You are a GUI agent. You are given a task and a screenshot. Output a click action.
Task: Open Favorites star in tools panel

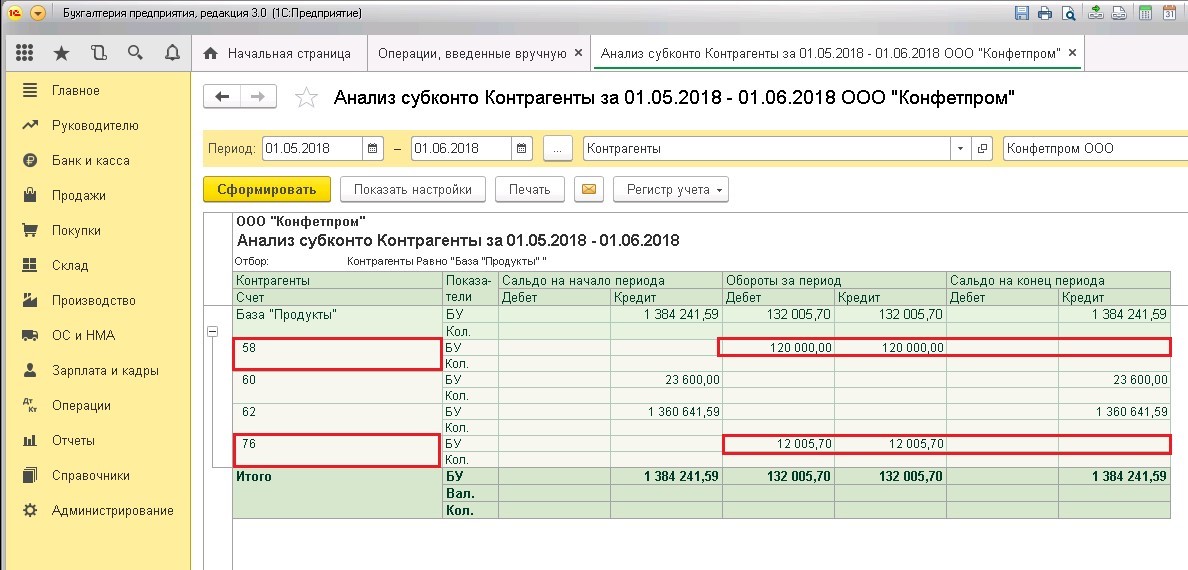[x=61, y=53]
